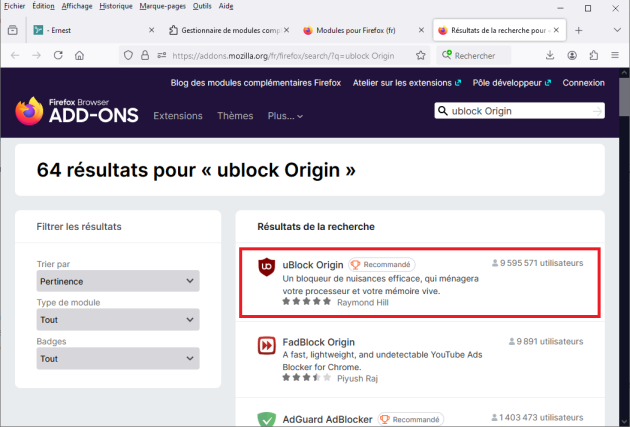Viewport: 630px width, 427px height.
Task: Open the downloads panel icon
Action: [x=550, y=55]
